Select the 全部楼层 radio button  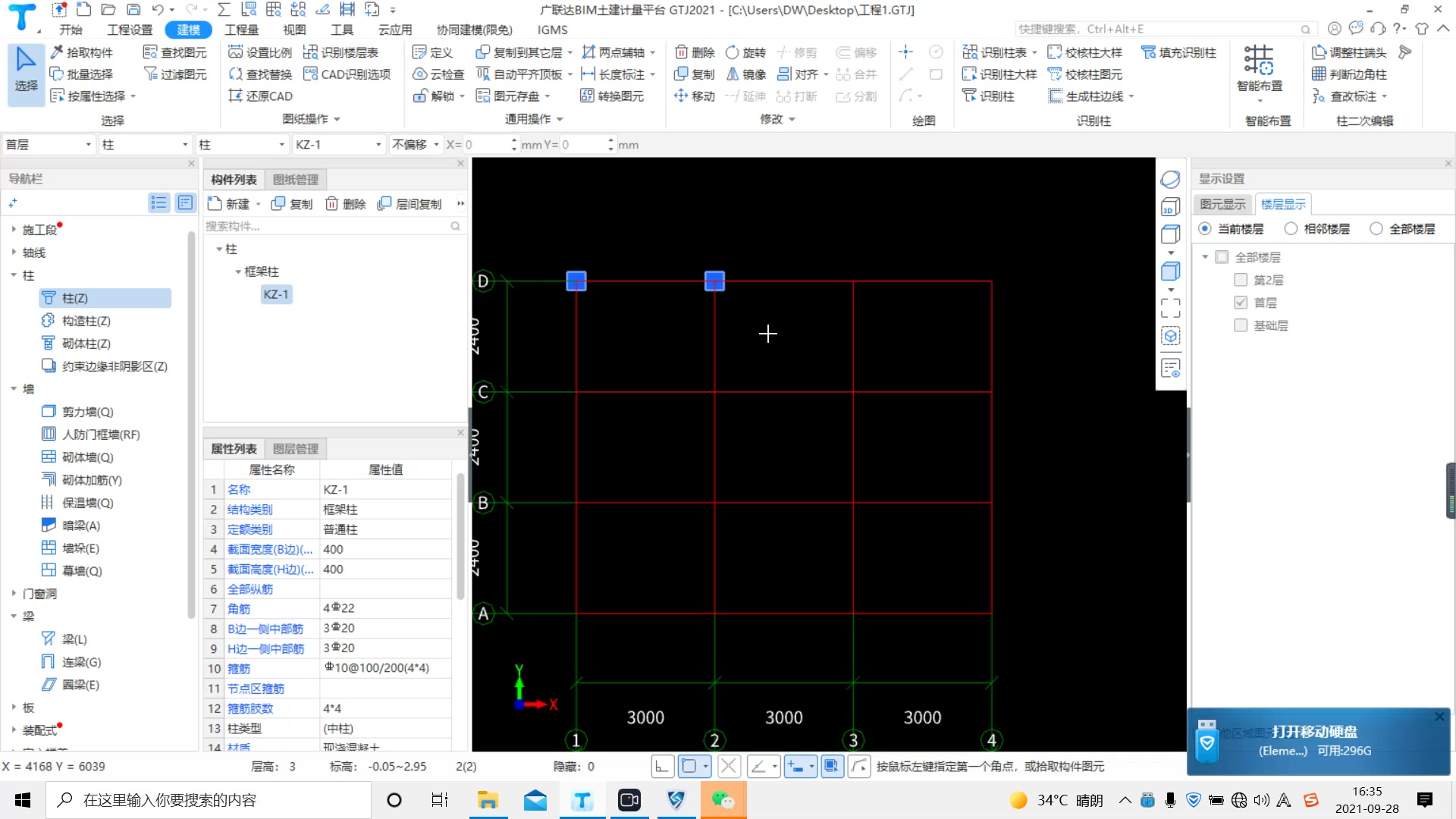tap(1377, 228)
